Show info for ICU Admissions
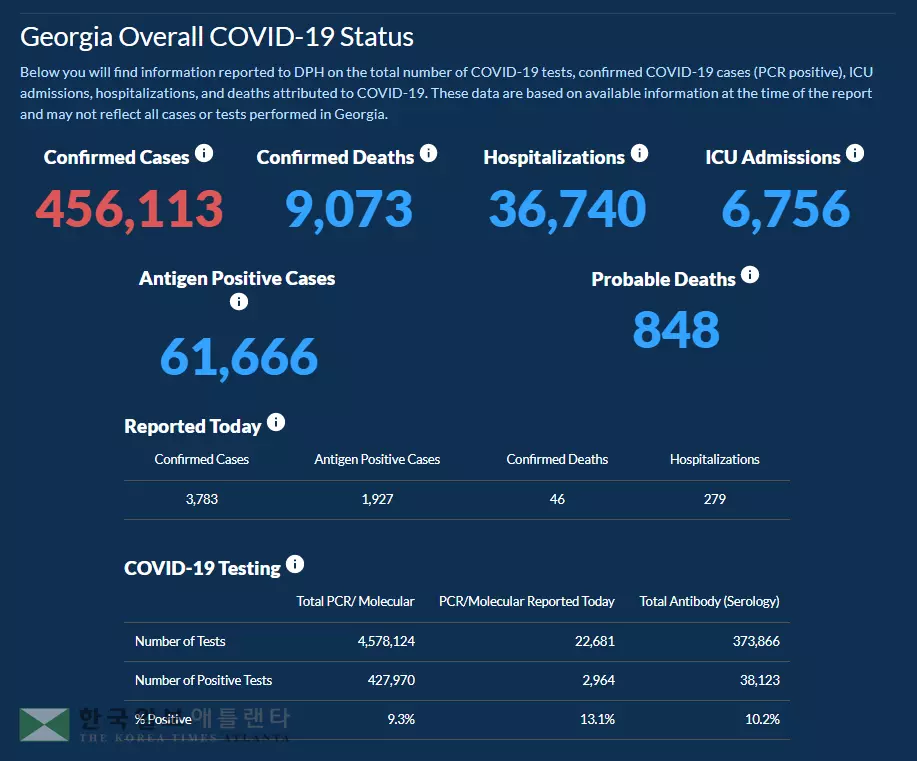The height and width of the screenshot is (761, 917). click(x=854, y=153)
